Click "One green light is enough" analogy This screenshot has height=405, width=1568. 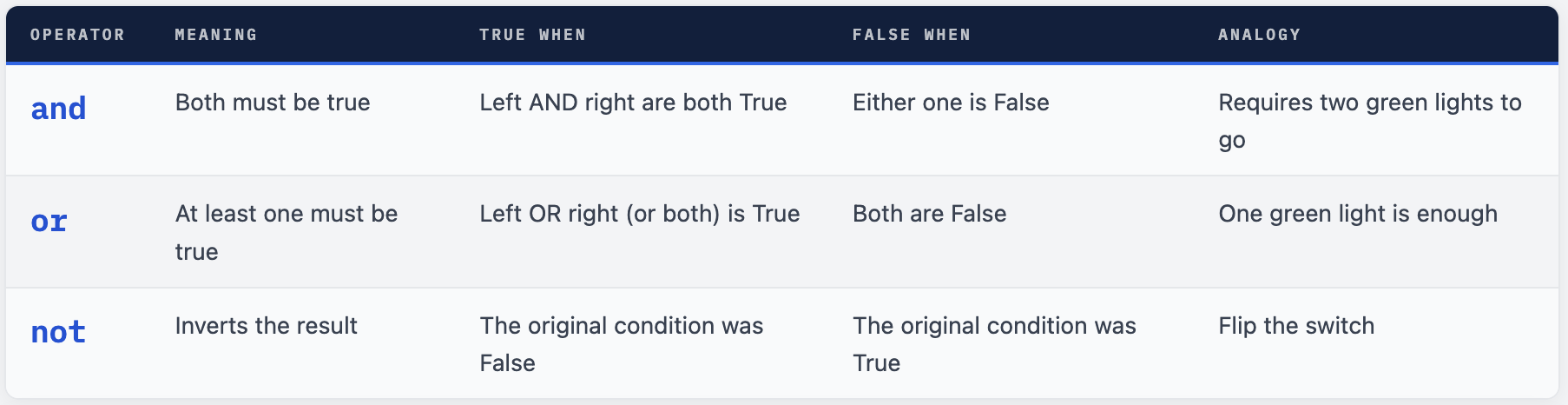point(1358,214)
